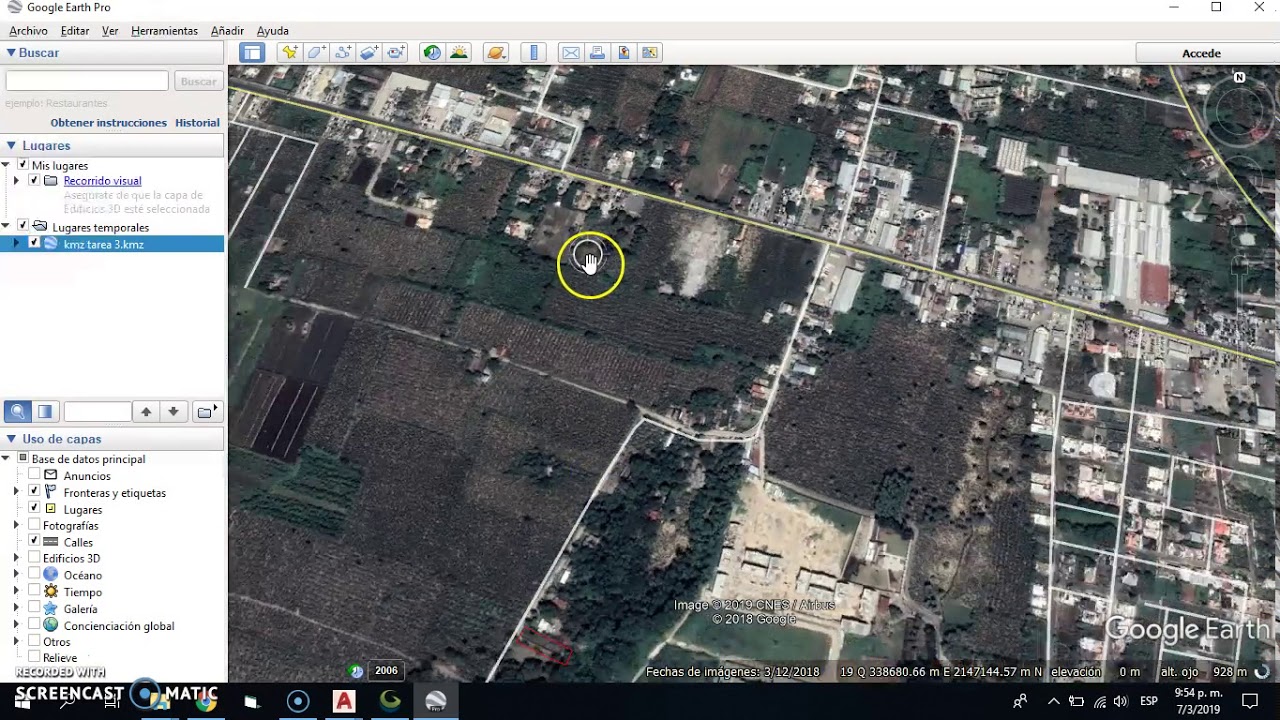Screen dimensions: 1280x720
Task: Open the planet switcher icon
Action: pyautogui.click(x=495, y=53)
